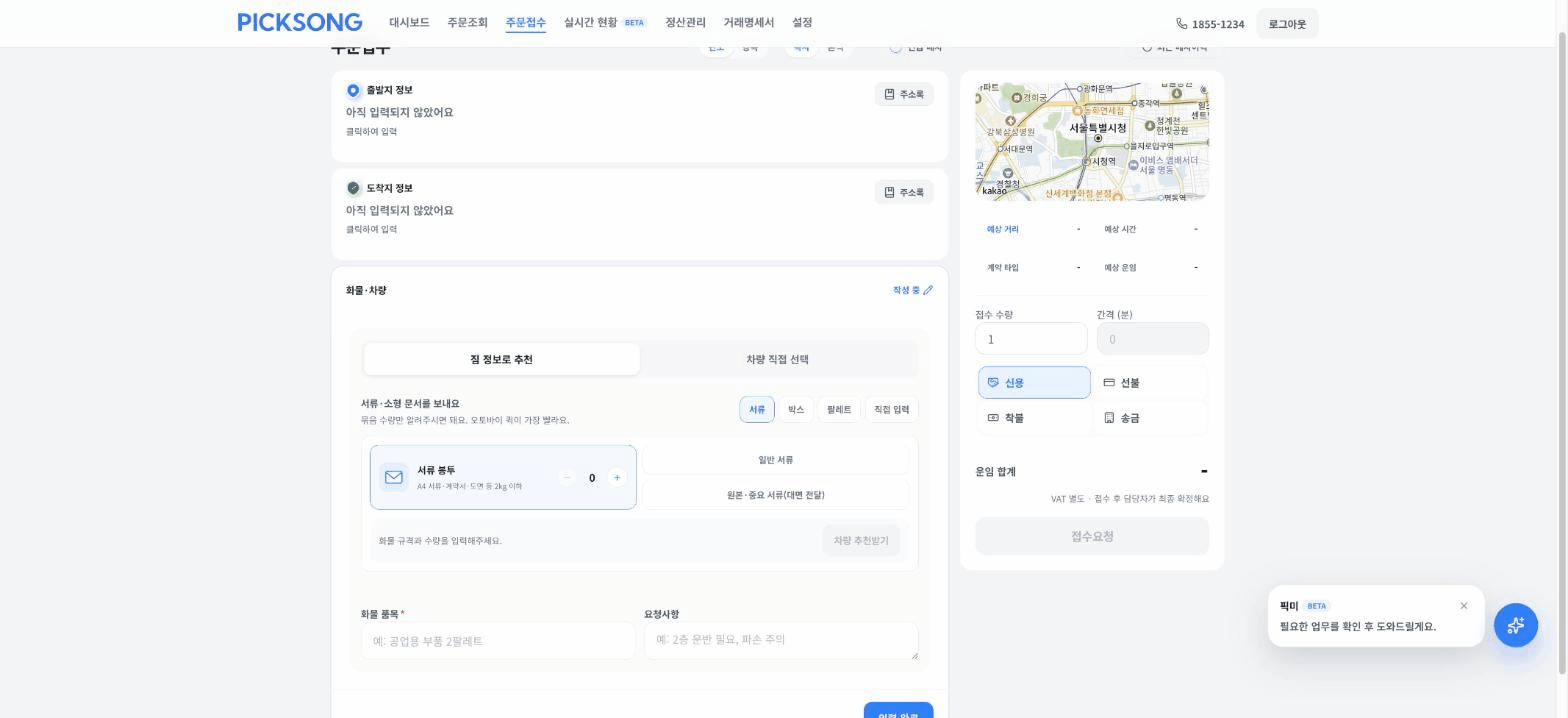The height and width of the screenshot is (718, 1568).
Task: Click the PICKSONG logo
Action: [x=300, y=22]
